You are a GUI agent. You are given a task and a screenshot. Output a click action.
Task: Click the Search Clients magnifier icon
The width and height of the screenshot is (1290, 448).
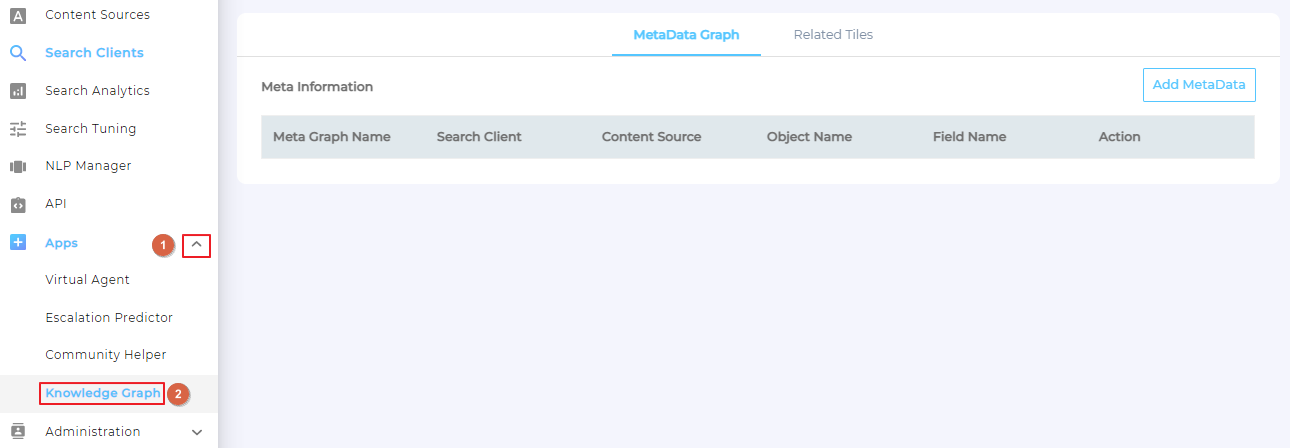pos(17,53)
